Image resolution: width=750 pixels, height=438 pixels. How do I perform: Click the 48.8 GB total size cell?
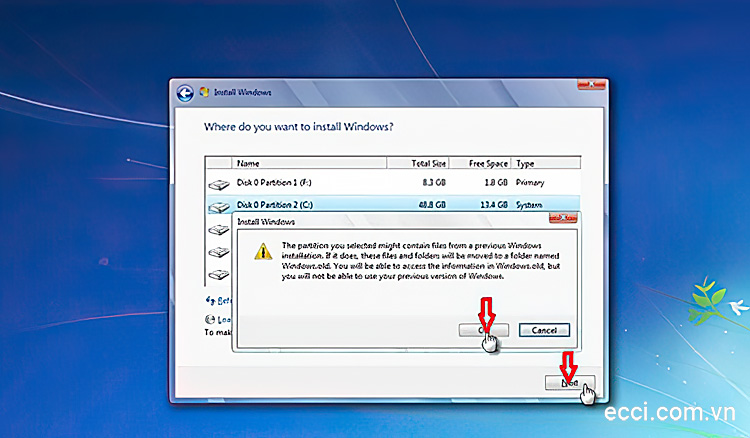[432, 205]
